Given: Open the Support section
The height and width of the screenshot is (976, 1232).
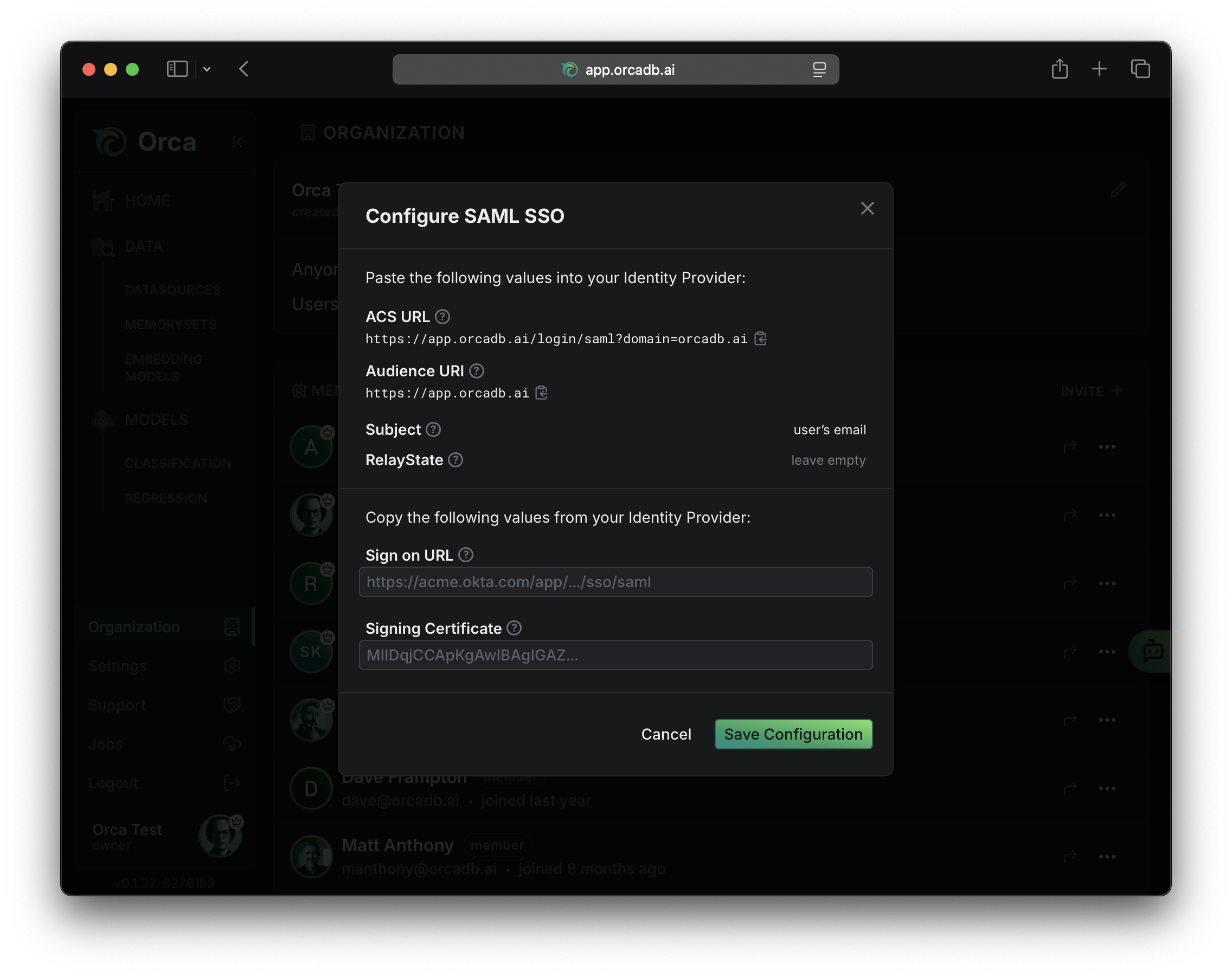Looking at the screenshot, I should pyautogui.click(x=117, y=704).
